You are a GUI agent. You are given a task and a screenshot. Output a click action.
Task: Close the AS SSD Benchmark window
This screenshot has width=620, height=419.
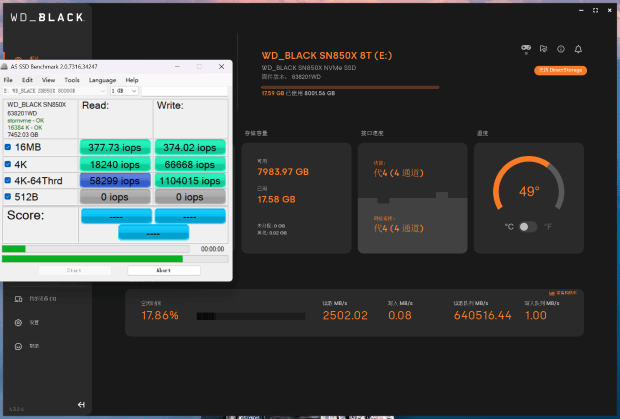(221, 67)
